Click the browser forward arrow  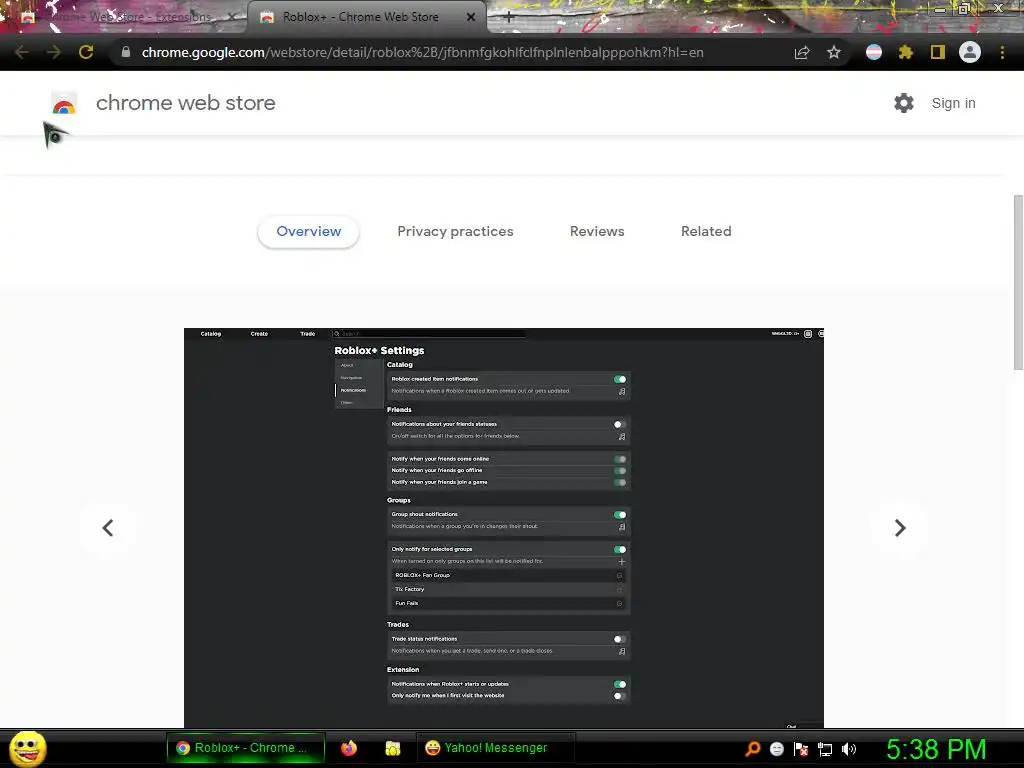54,52
